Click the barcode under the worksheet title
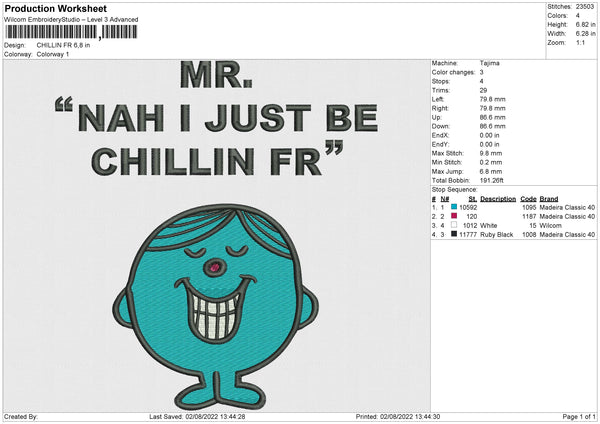This screenshot has height=424, width=600. (74, 33)
